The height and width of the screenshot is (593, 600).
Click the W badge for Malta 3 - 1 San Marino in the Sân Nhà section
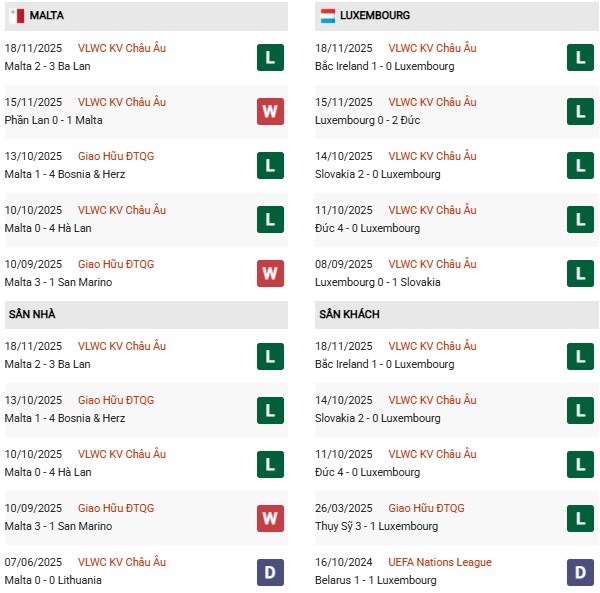pos(270,517)
